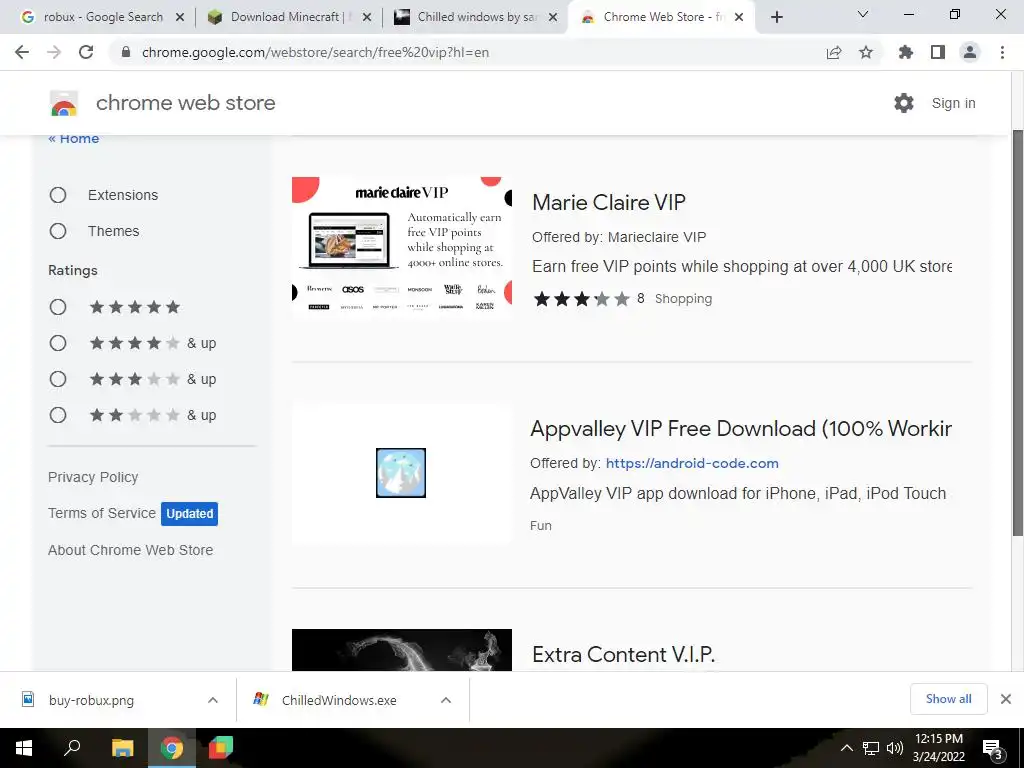Open network status in system tray
This screenshot has width=1024, height=768.
pyautogui.click(x=871, y=748)
